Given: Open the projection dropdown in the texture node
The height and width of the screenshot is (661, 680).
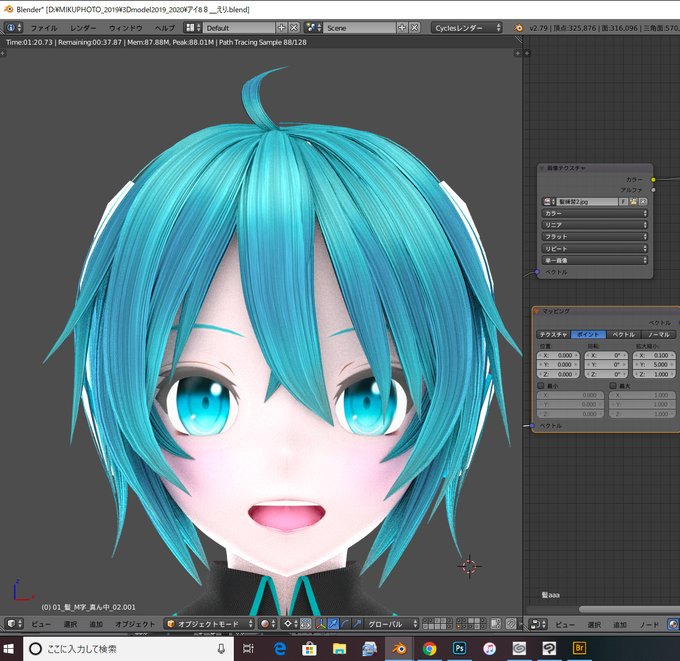Looking at the screenshot, I should pyautogui.click(x=595, y=237).
